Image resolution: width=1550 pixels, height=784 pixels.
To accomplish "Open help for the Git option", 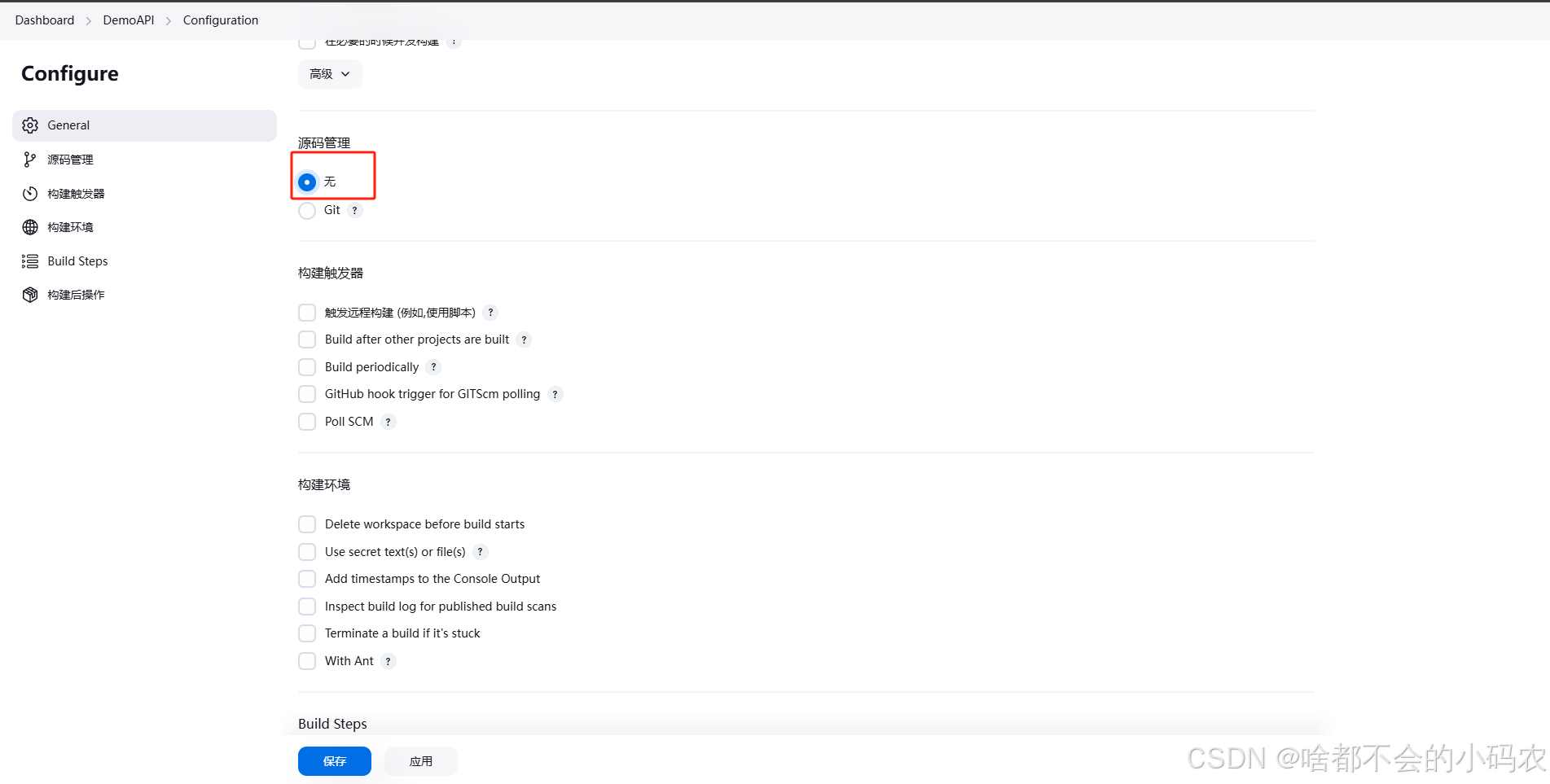I will coord(354,210).
